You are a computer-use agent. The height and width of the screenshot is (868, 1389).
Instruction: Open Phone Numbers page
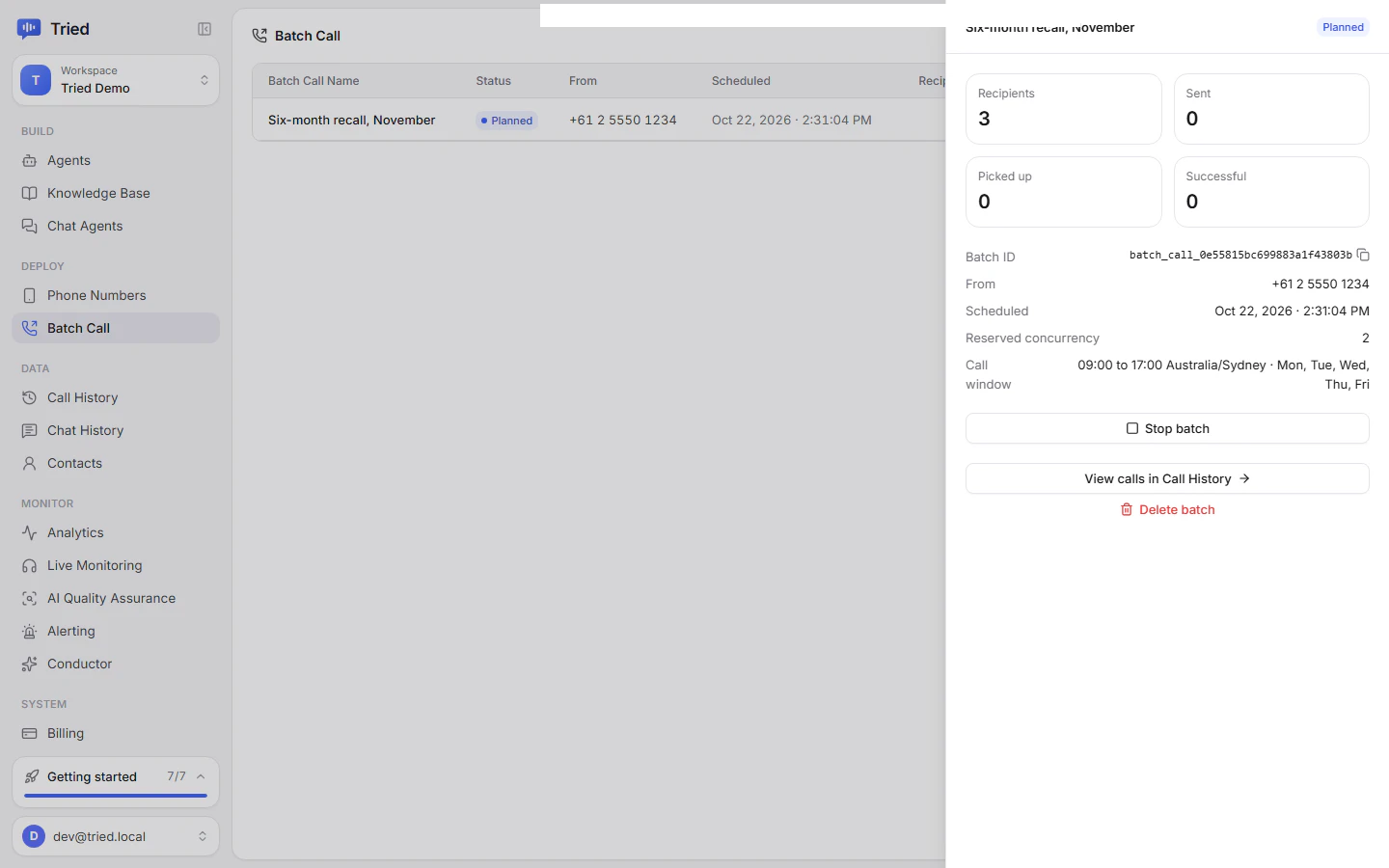coord(116,295)
